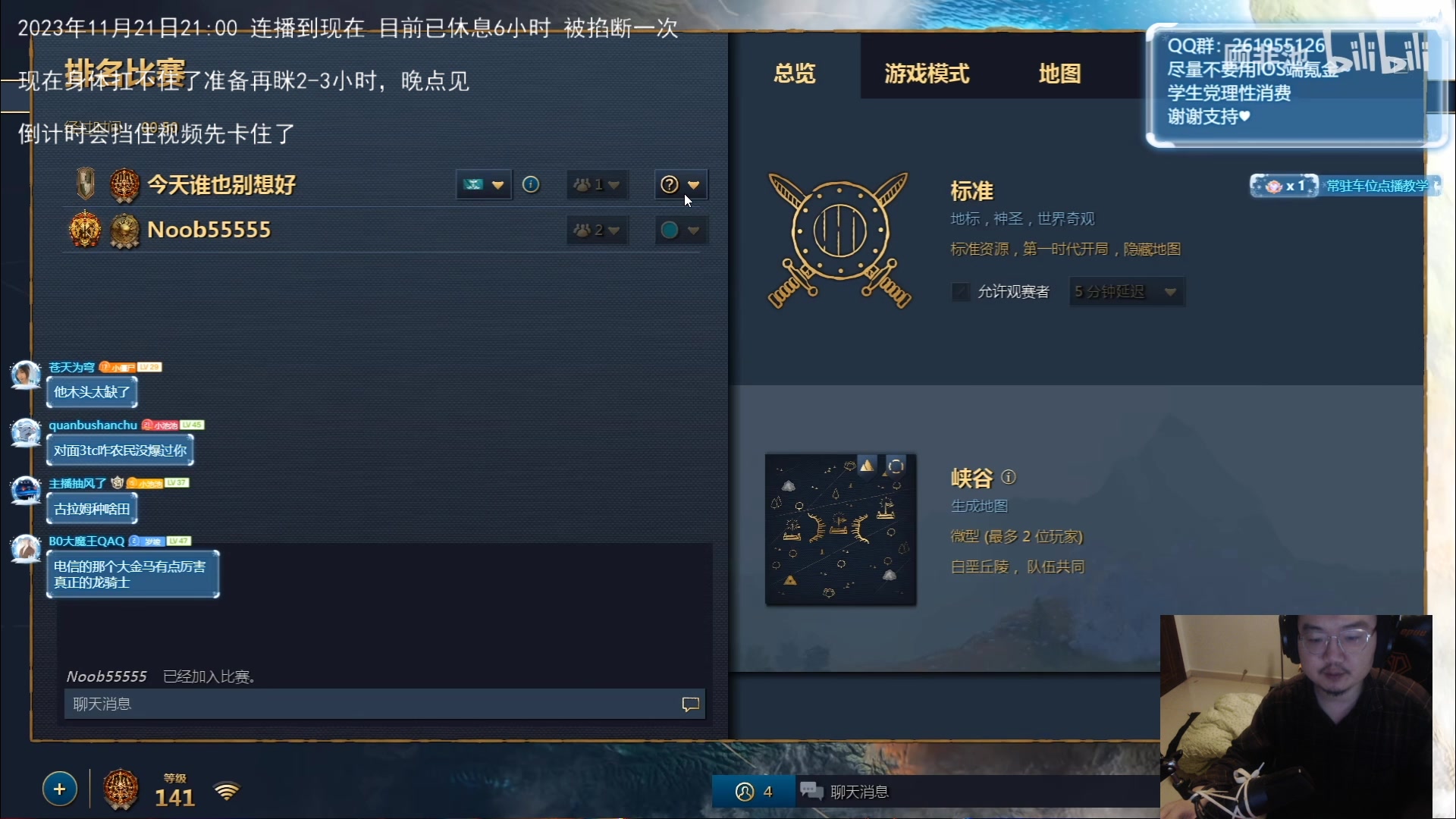
Task: Switch to the 地图 tab
Action: click(1059, 74)
